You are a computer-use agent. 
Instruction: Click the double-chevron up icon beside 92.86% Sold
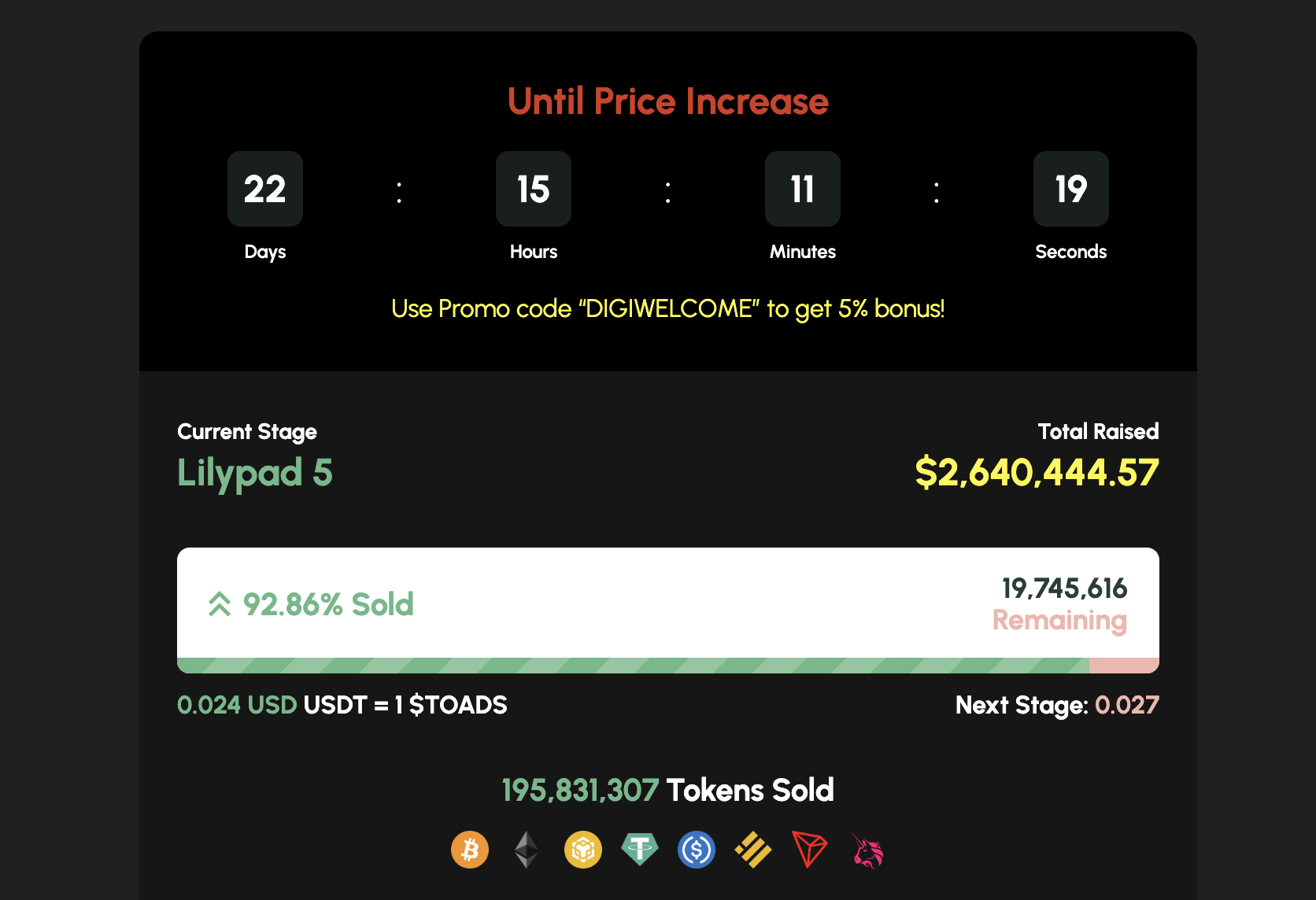pyautogui.click(x=220, y=604)
